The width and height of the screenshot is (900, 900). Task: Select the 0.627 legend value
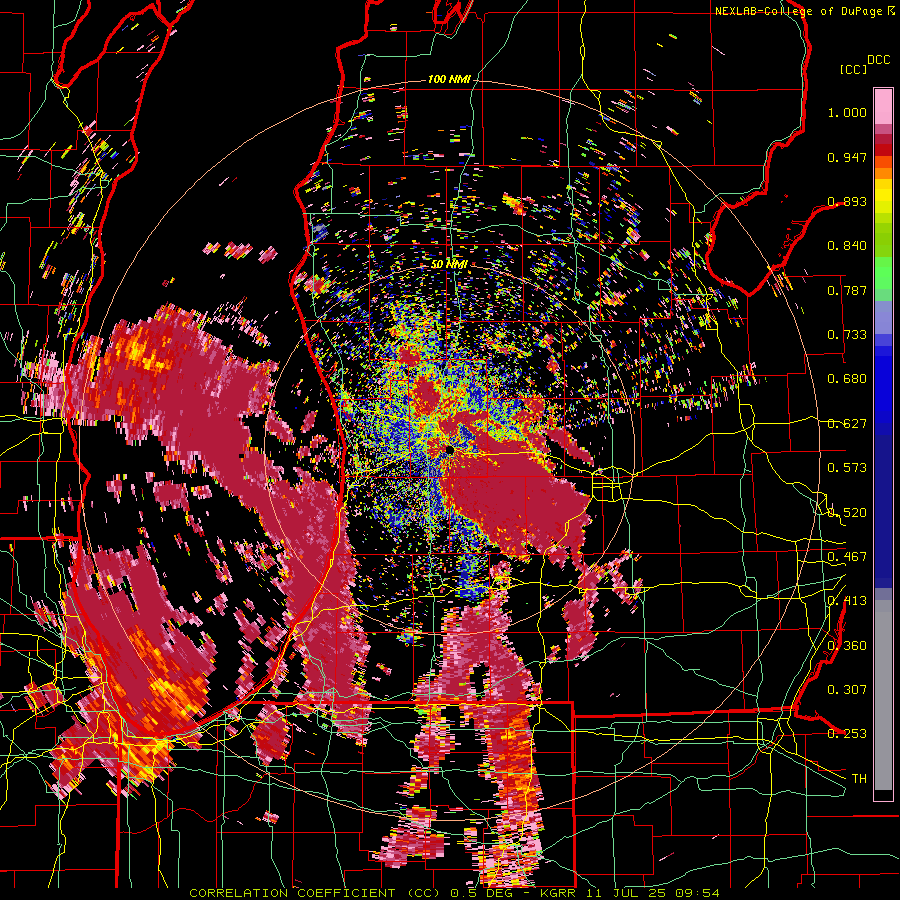click(847, 424)
